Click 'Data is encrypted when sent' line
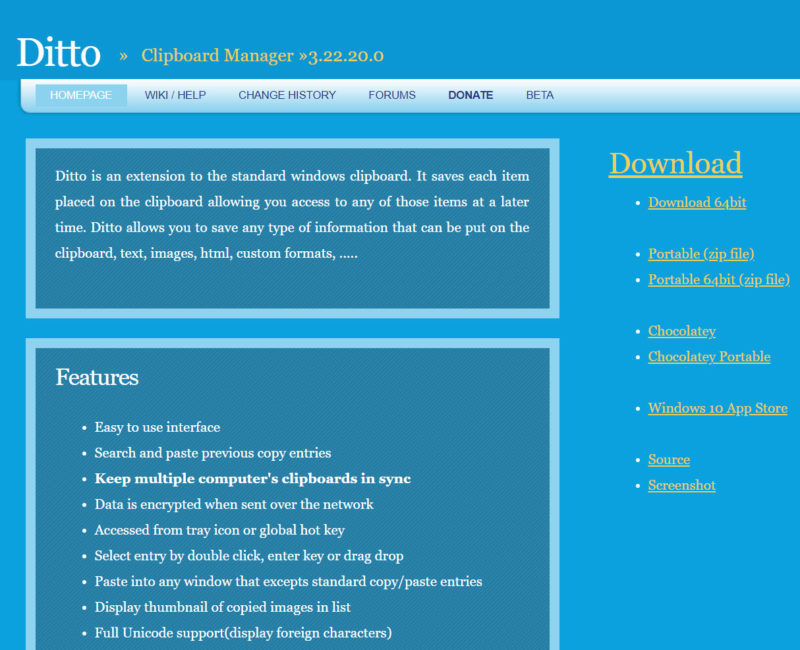The image size is (800, 650). pos(234,505)
